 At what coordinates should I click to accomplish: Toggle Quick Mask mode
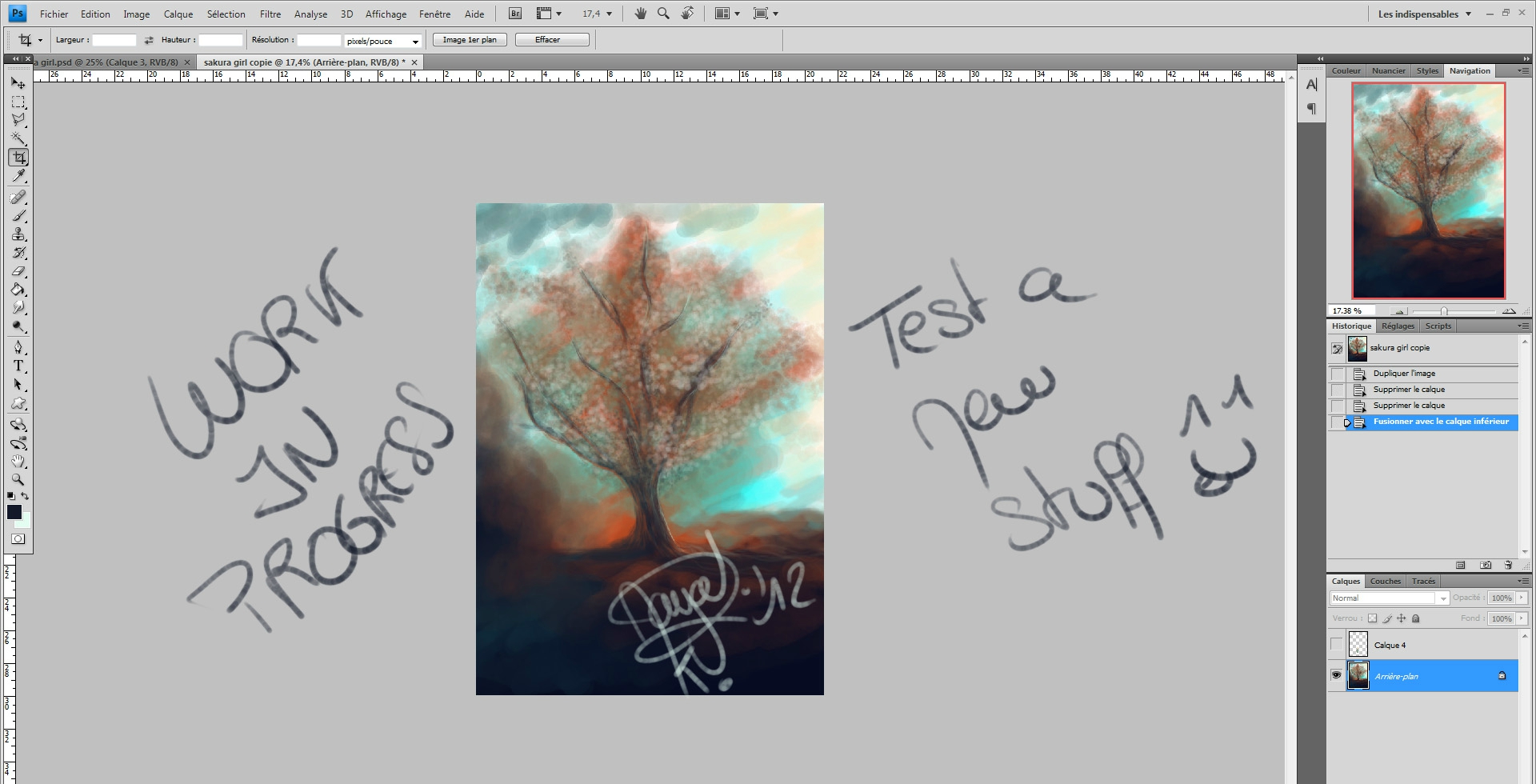[x=18, y=539]
